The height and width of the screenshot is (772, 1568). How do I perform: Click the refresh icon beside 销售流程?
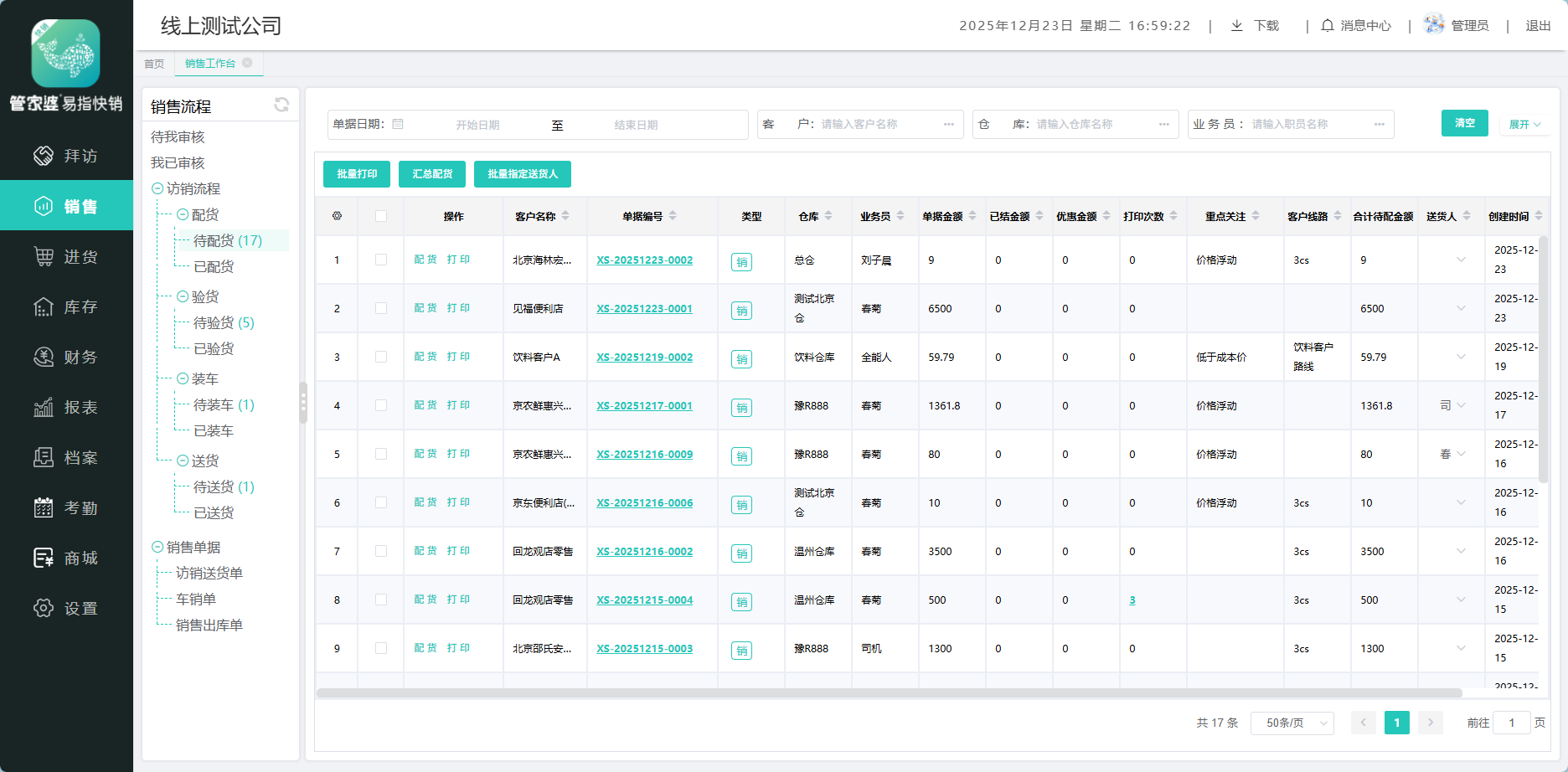point(281,105)
